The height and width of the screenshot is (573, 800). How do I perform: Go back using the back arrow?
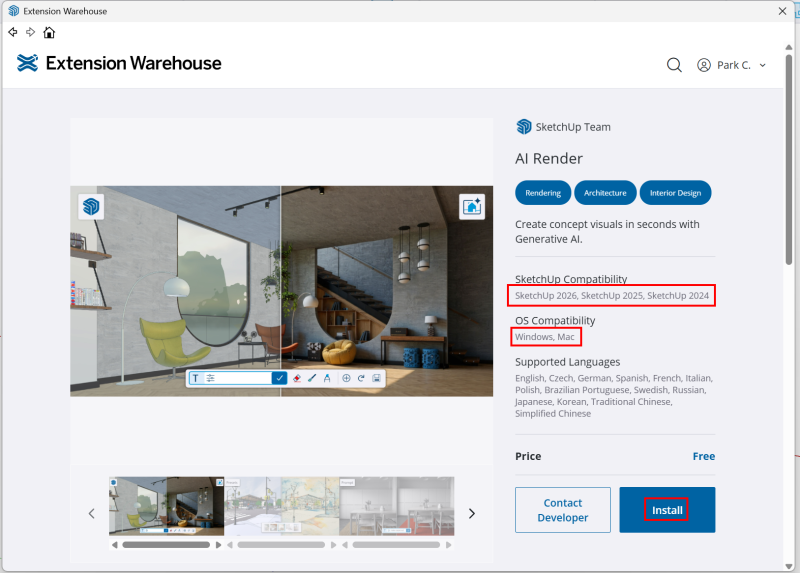coord(13,32)
